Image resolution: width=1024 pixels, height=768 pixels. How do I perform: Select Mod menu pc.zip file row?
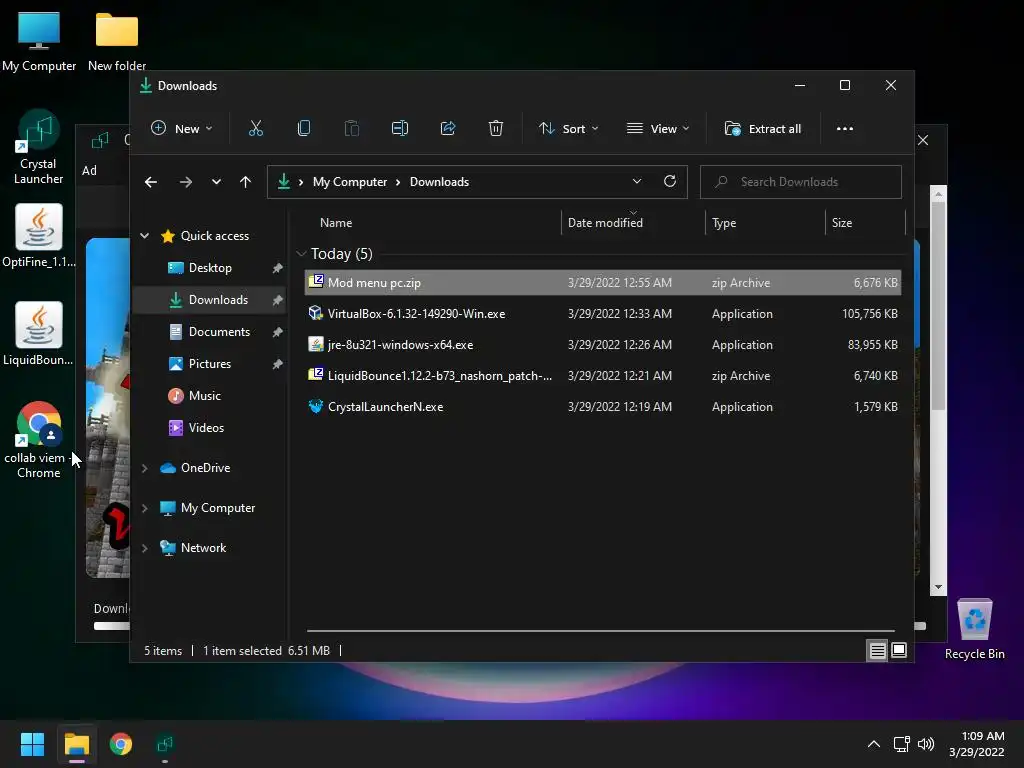[x=603, y=283]
